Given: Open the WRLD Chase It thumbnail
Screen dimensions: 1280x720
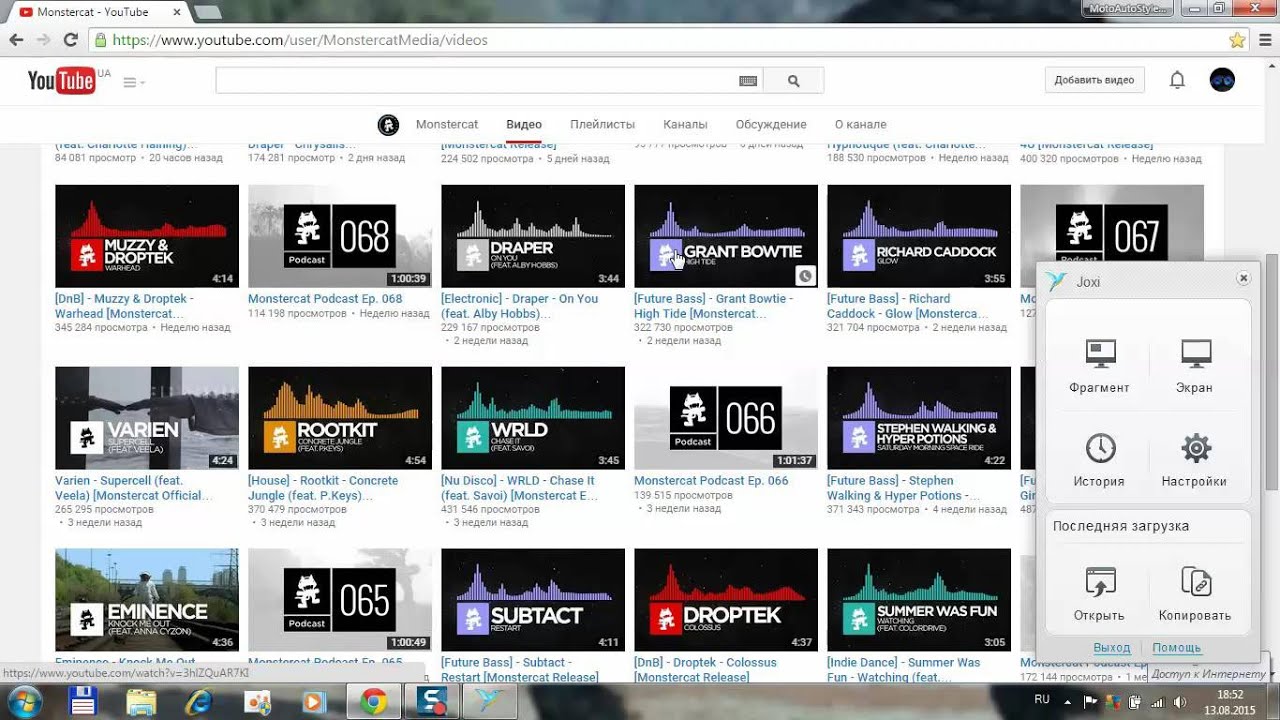Looking at the screenshot, I should tap(533, 418).
